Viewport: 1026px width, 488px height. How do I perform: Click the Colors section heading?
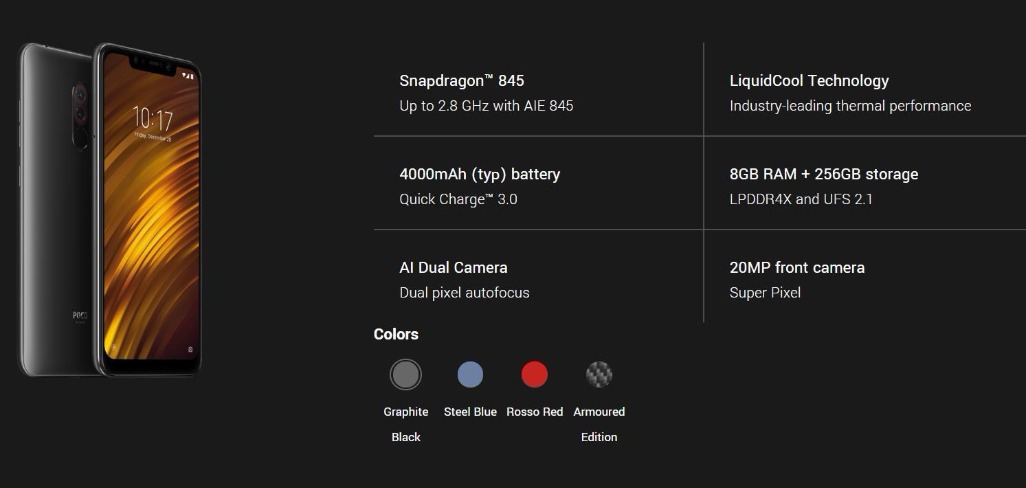(396, 334)
